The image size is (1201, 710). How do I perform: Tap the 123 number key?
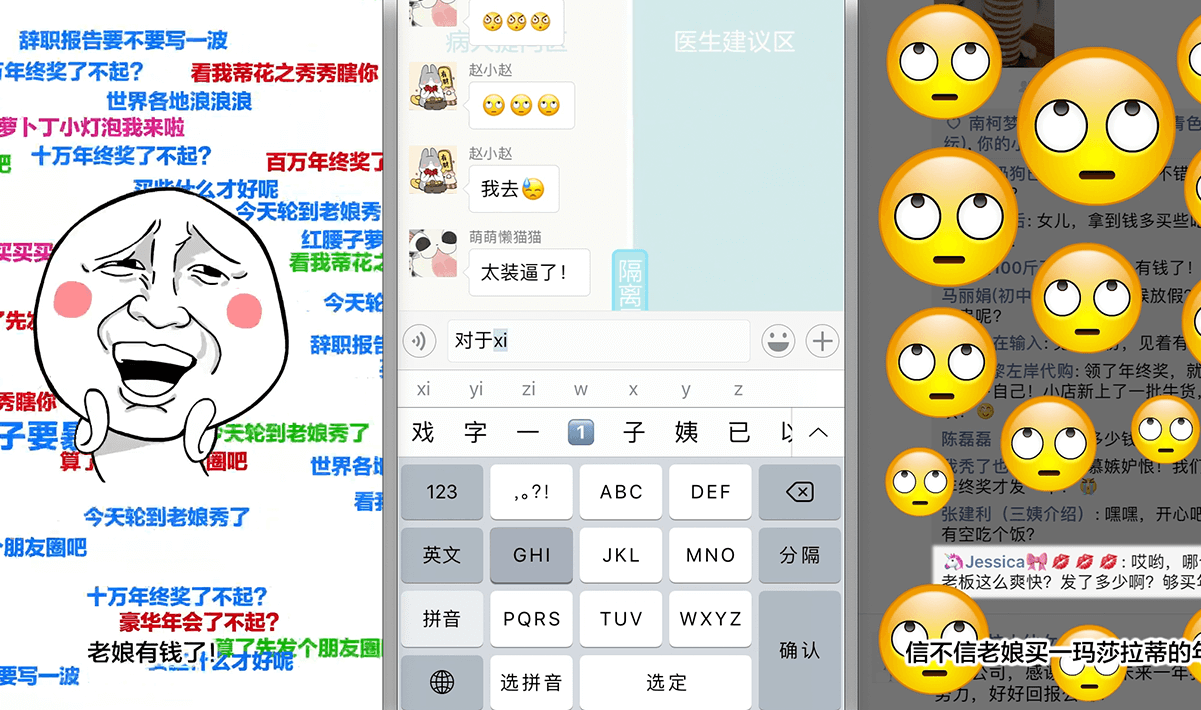pyautogui.click(x=441, y=492)
